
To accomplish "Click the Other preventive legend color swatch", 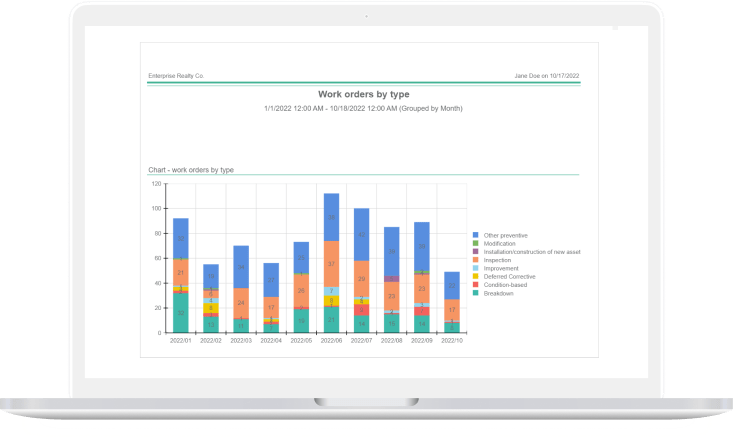I will 475,235.
